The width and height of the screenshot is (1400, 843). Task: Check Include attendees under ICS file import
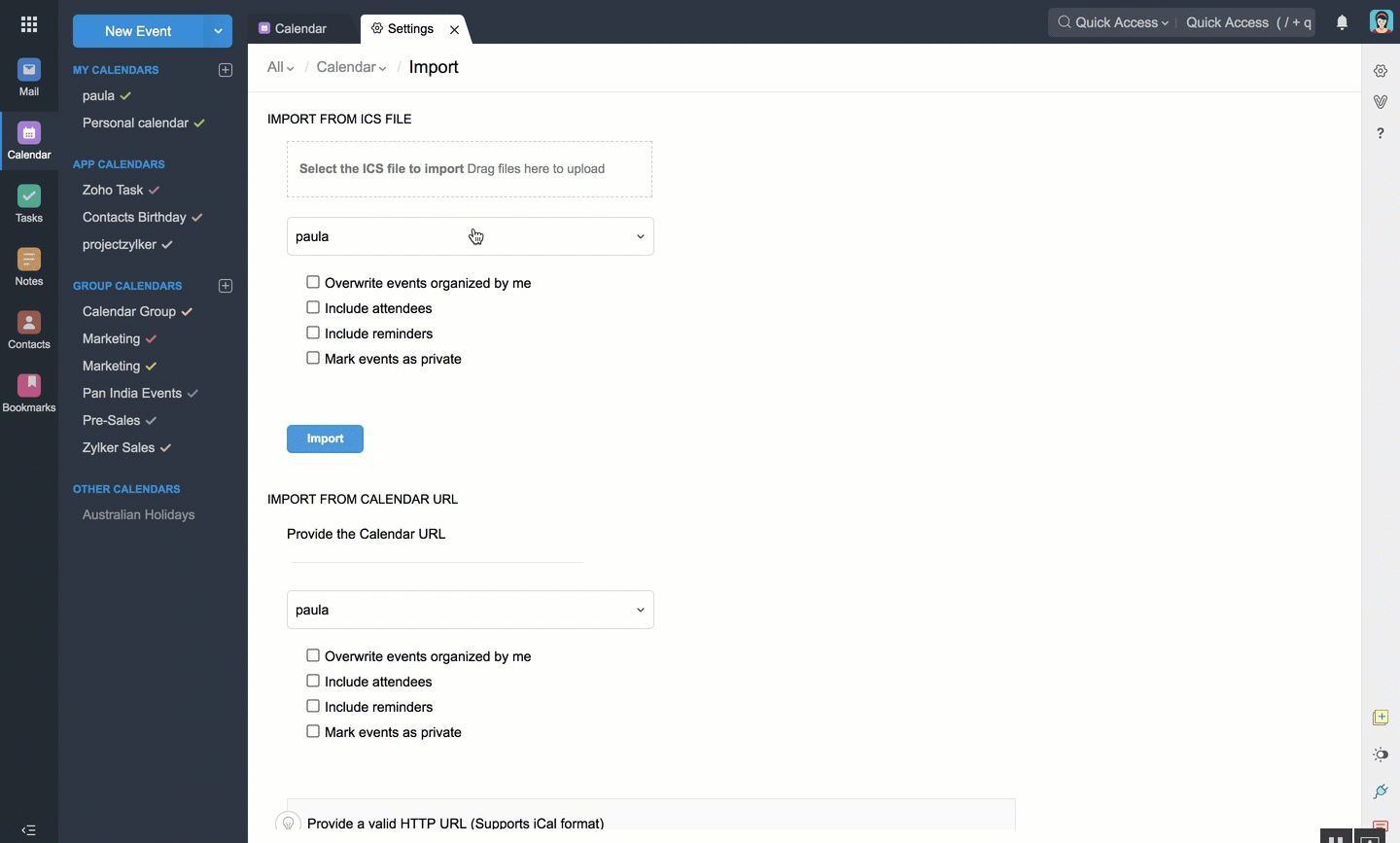[313, 308]
